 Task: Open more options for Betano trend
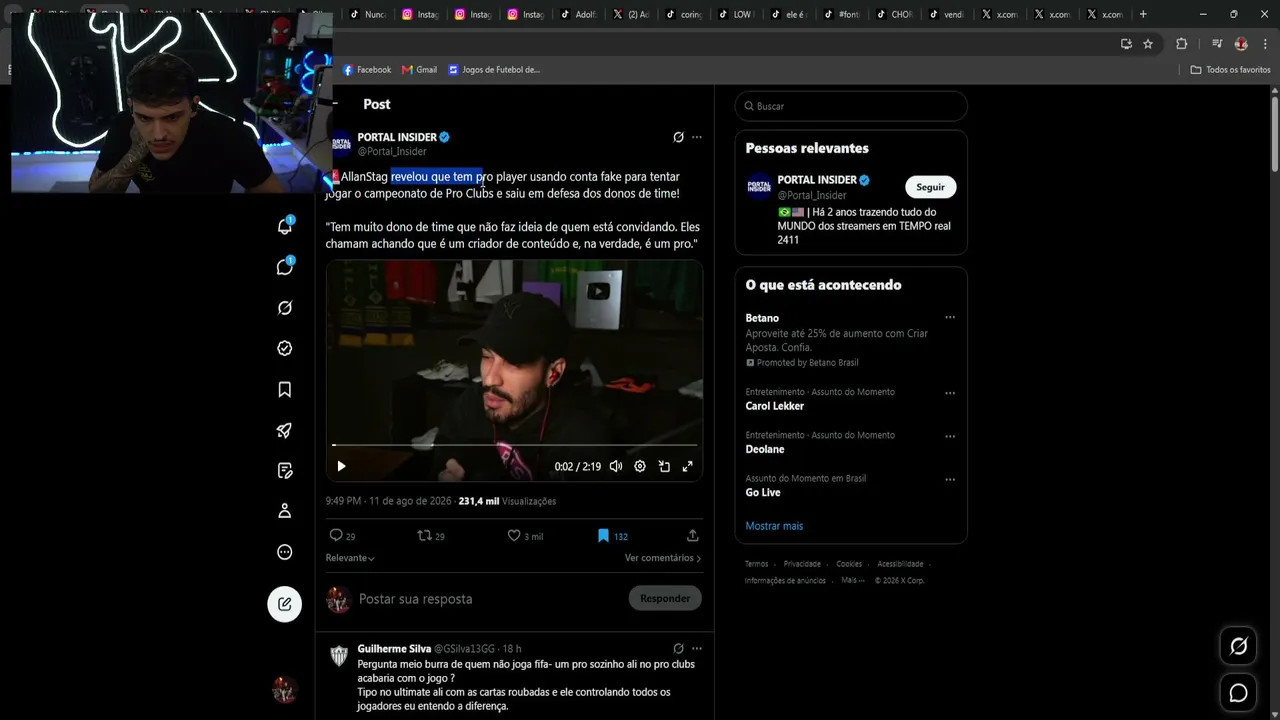(x=950, y=318)
